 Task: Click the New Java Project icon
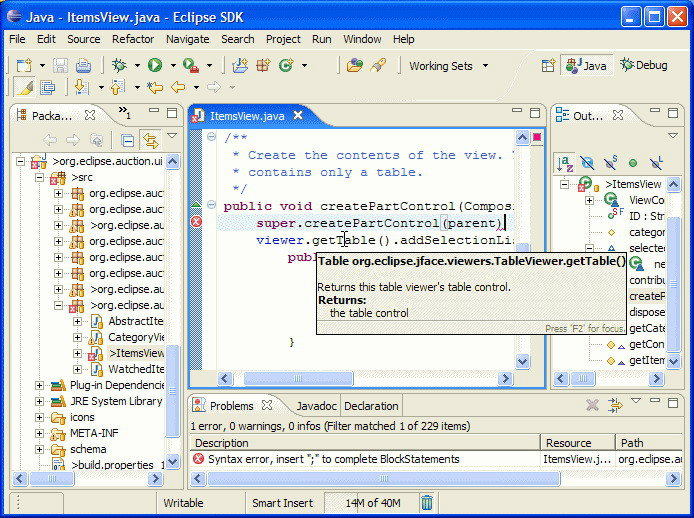coord(240,66)
